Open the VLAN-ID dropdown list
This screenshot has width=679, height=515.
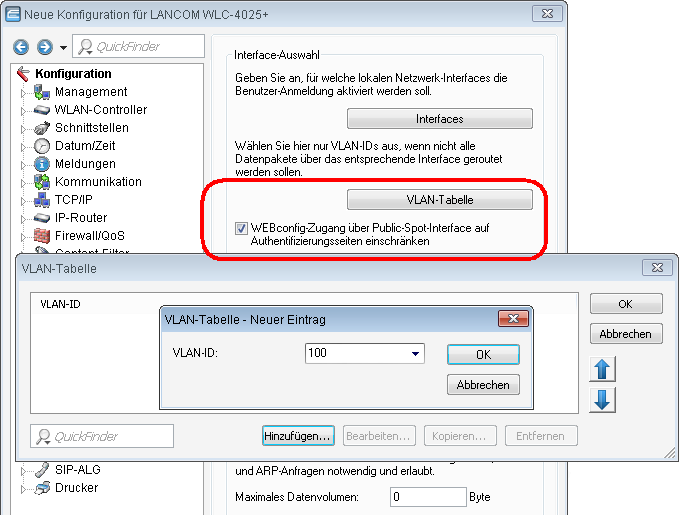pos(415,354)
